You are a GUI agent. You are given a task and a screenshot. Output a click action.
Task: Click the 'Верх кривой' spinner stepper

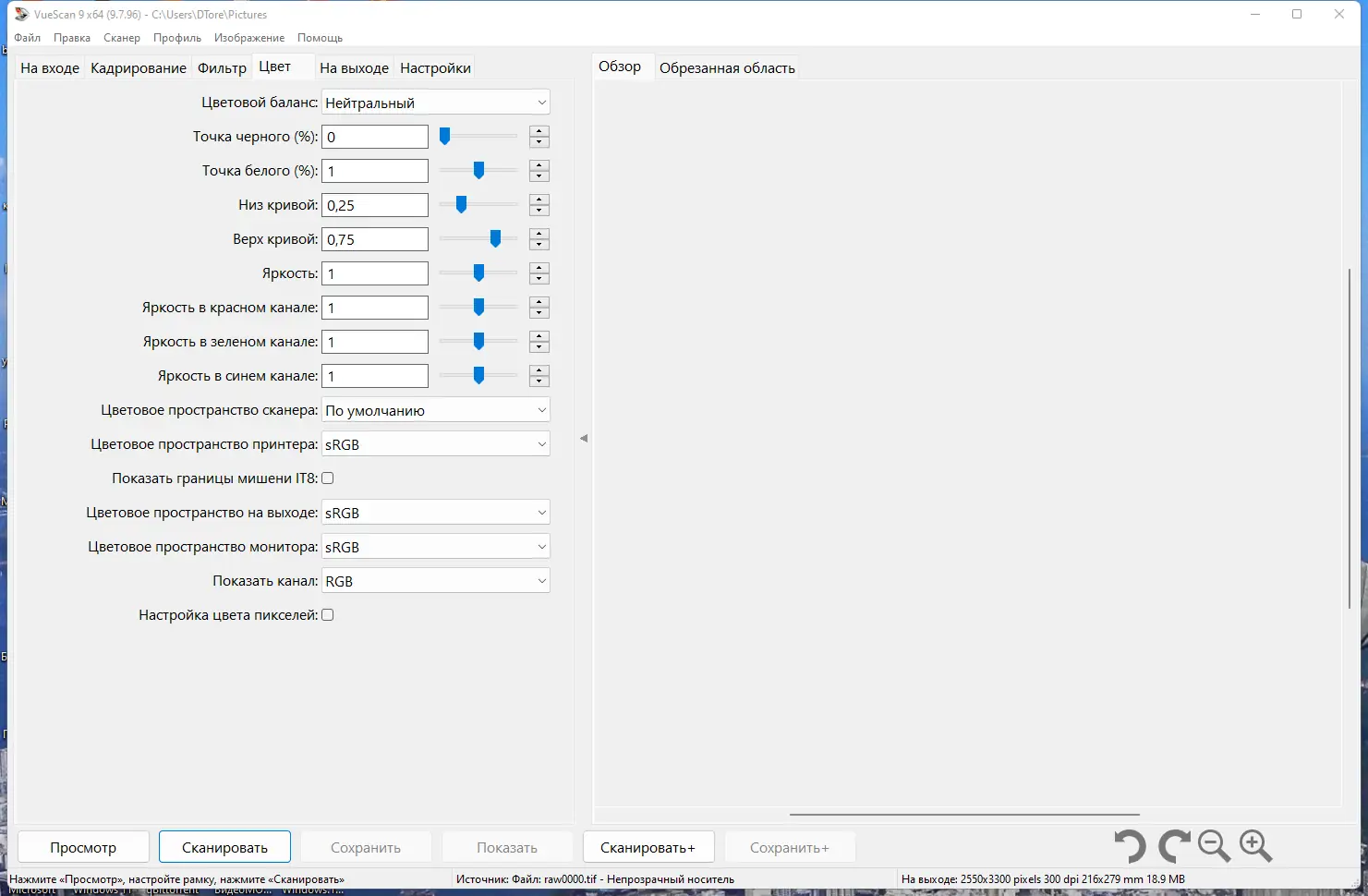click(x=539, y=239)
